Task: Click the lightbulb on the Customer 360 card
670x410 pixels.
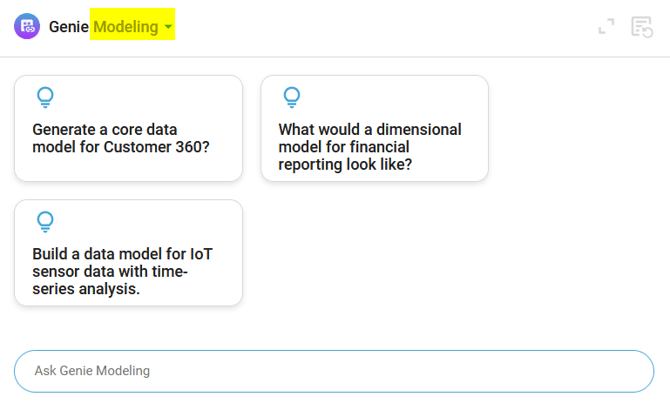Action: click(45, 97)
